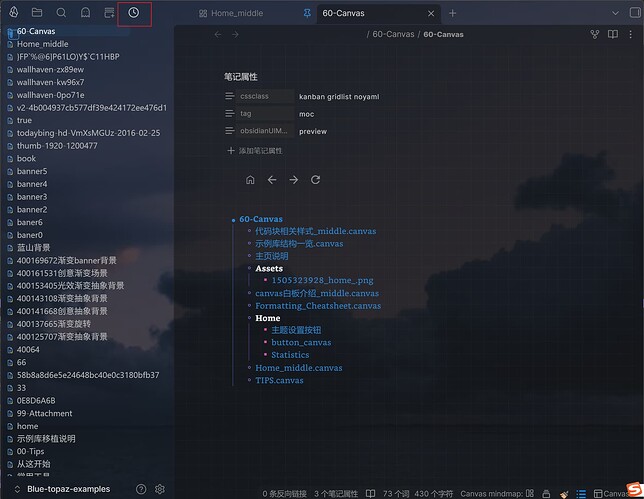Select 99-Attachment in the file list
The image size is (644, 499).
(x=44, y=413)
